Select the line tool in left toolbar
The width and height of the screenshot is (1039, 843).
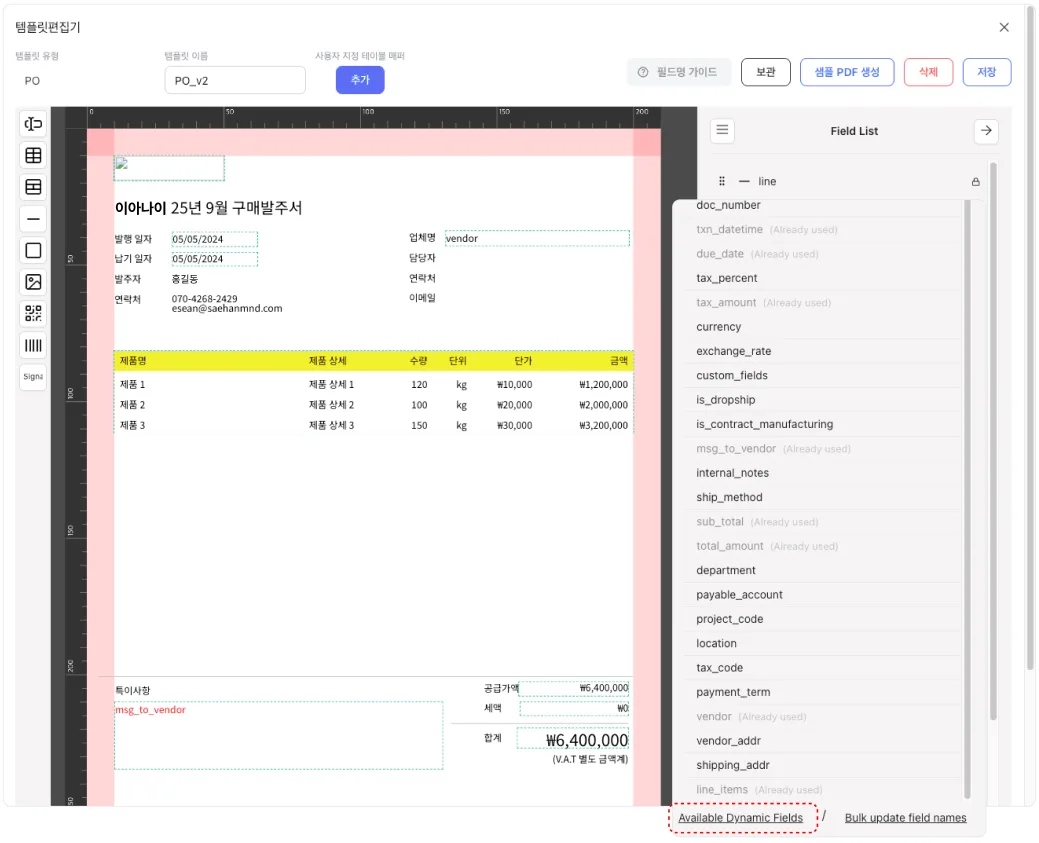click(33, 219)
